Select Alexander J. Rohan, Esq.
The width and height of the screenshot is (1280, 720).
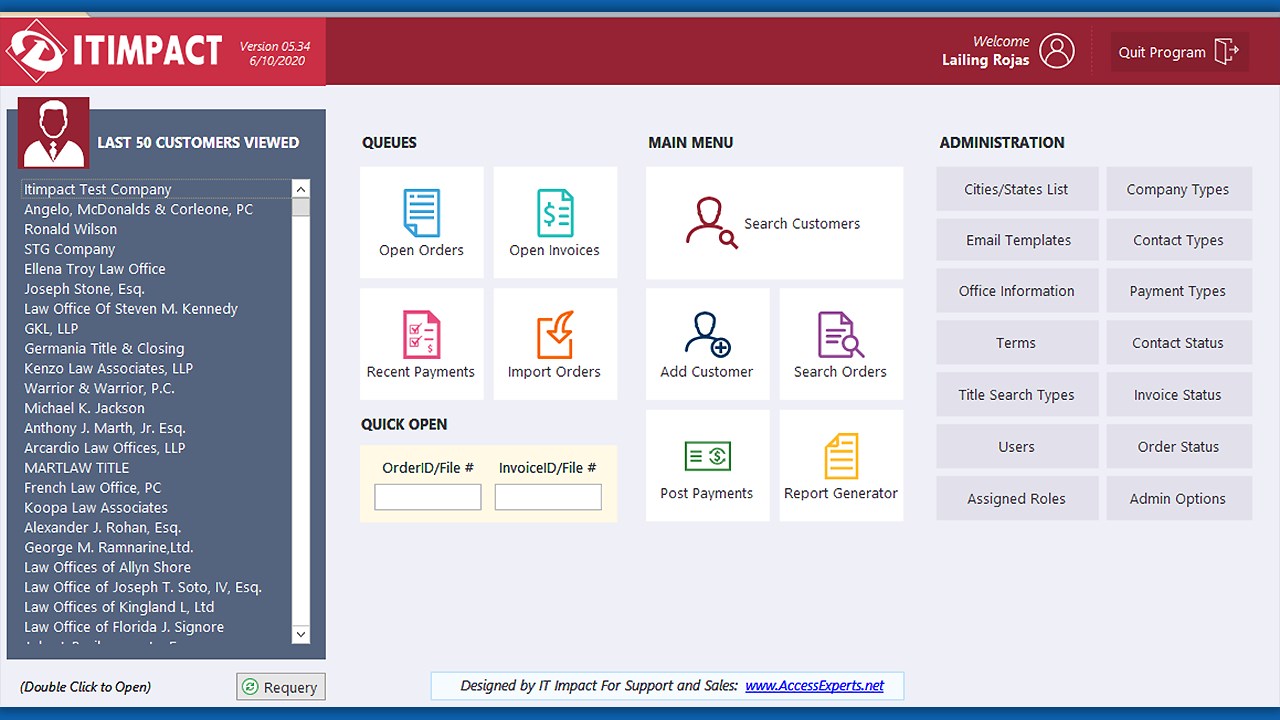pos(156,528)
